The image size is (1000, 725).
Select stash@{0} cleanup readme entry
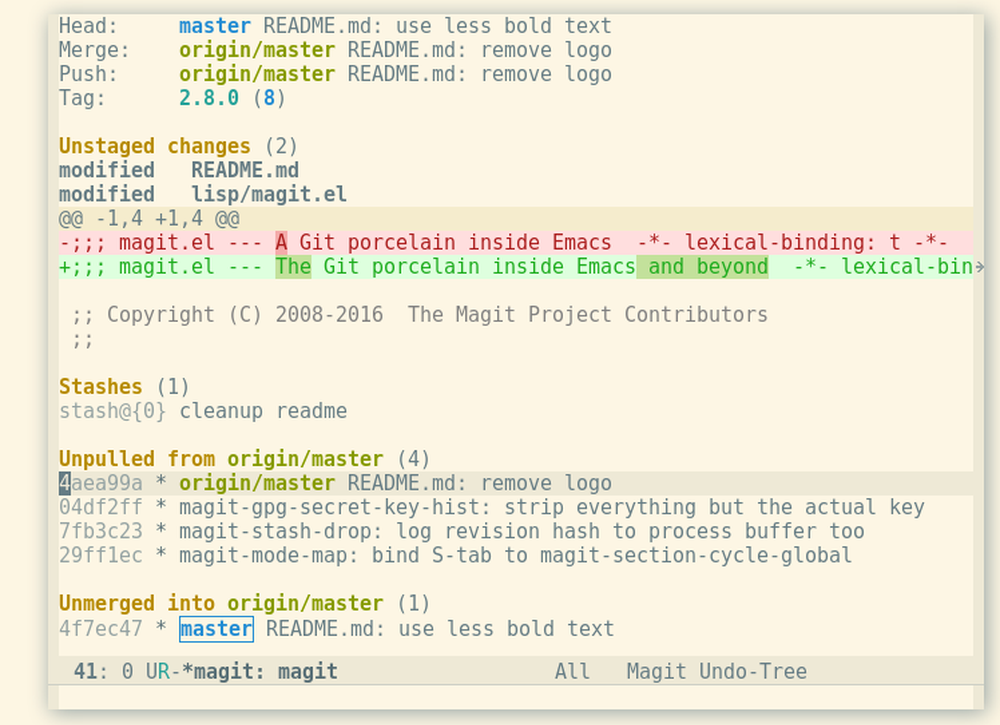point(203,411)
